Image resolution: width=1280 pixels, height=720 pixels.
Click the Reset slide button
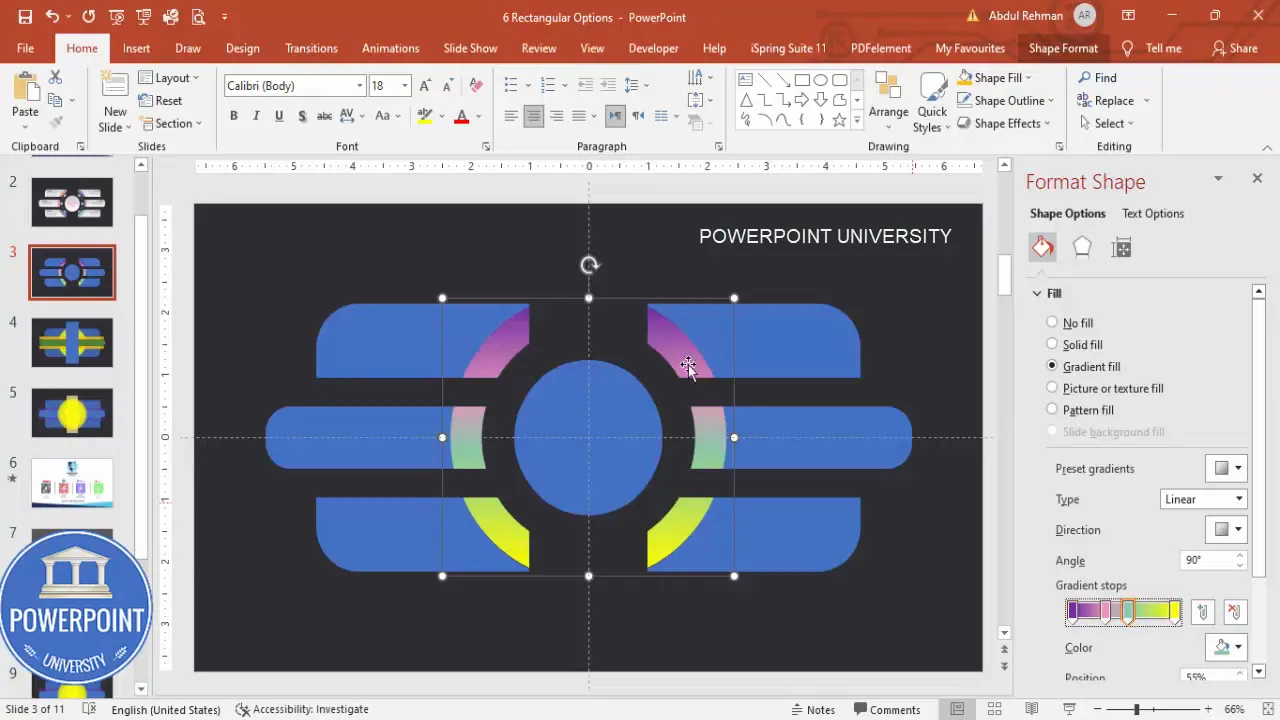coord(161,100)
